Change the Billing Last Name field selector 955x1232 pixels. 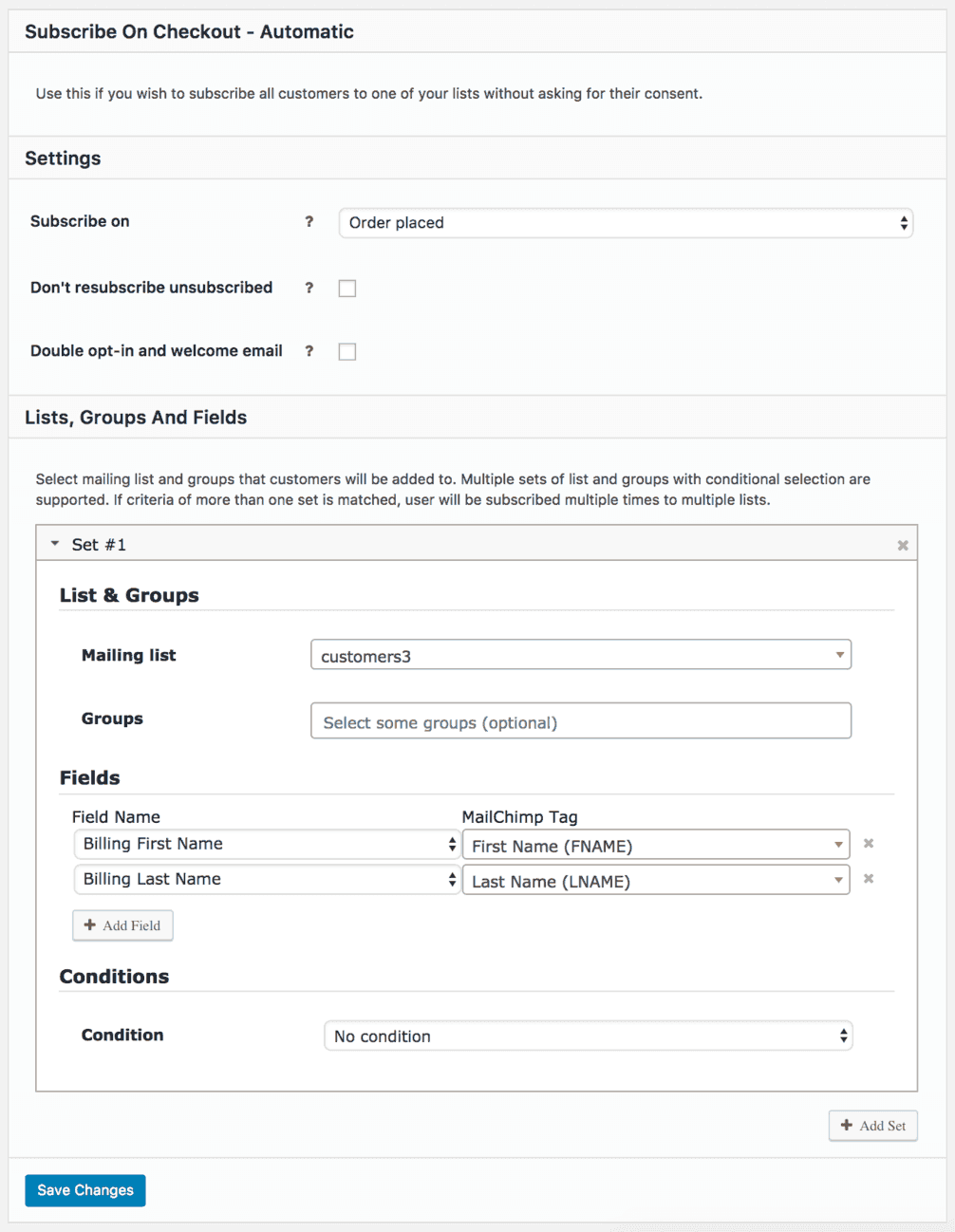267,880
